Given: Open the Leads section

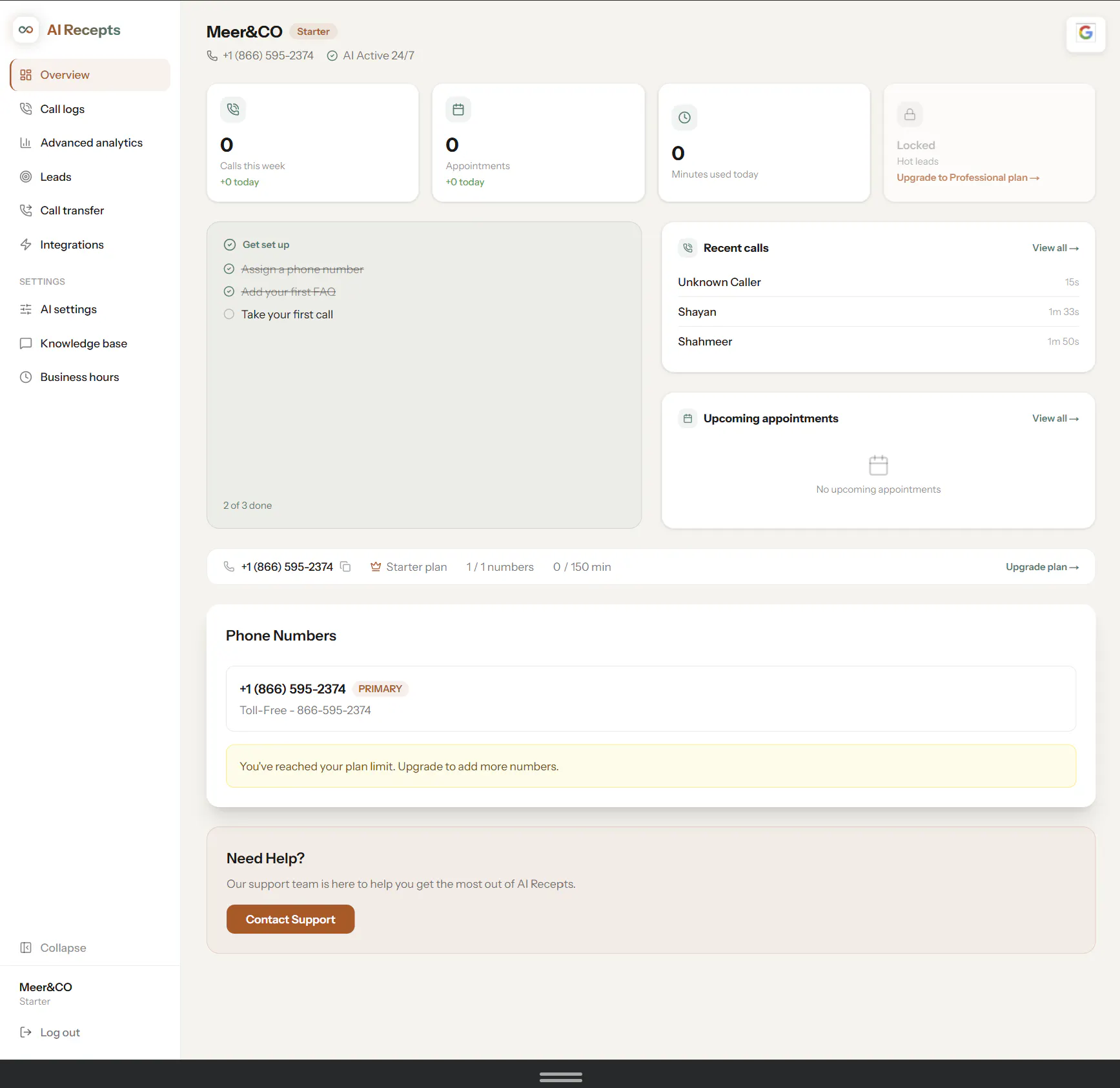Looking at the screenshot, I should [90, 176].
